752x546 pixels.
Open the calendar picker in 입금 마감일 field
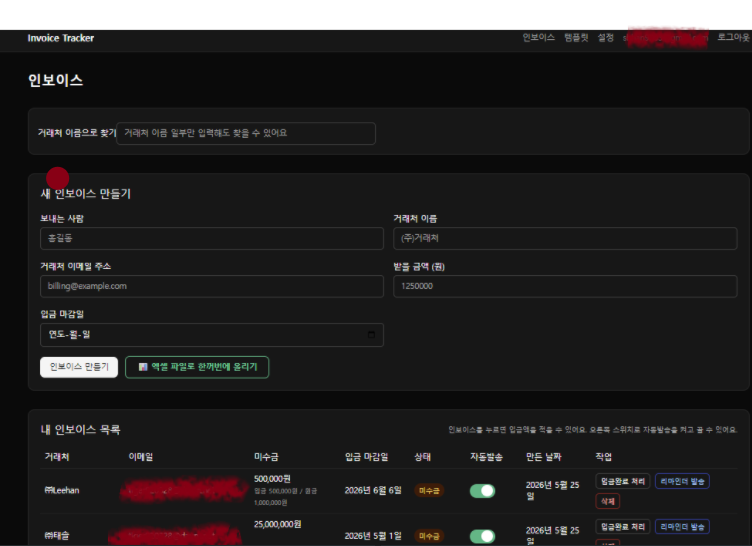coord(371,335)
